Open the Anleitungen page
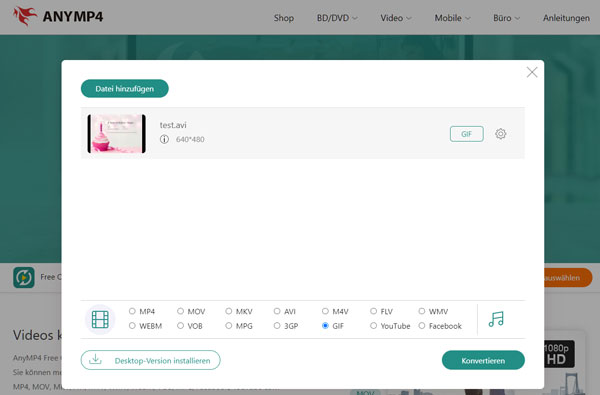Viewport: 600px width, 395px height. 566,18
